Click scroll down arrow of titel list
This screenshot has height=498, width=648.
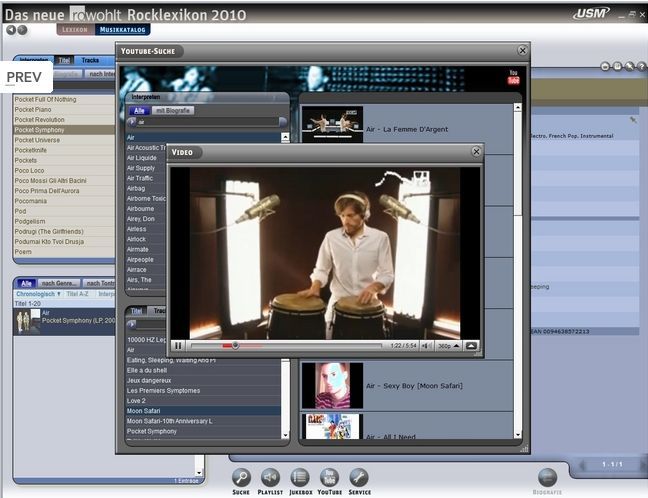coord(285,435)
